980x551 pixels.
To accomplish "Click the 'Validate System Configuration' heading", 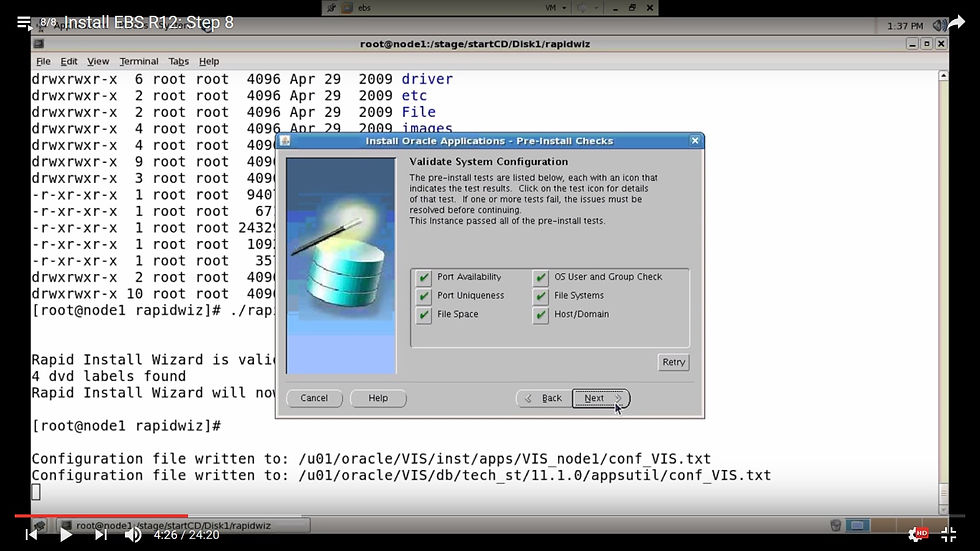I will [489, 161].
